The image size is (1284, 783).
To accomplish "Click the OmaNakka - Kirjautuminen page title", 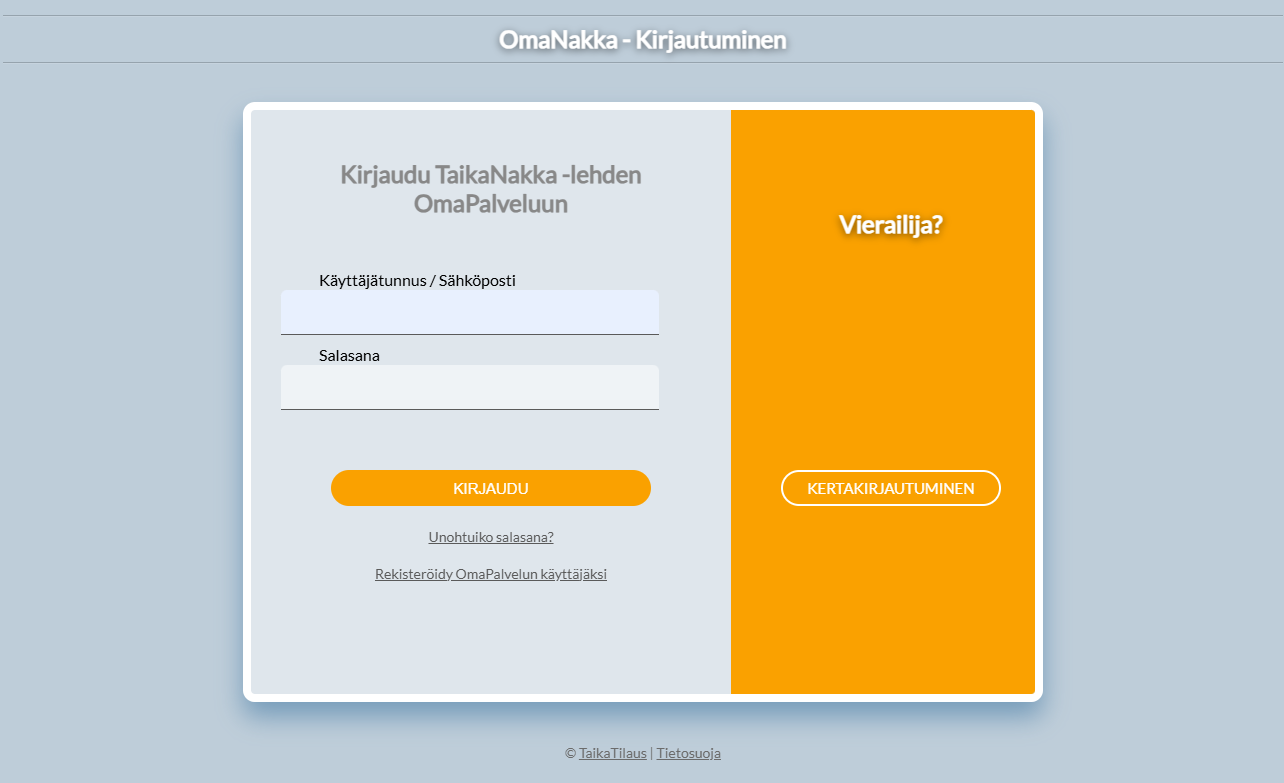I will click(642, 40).
